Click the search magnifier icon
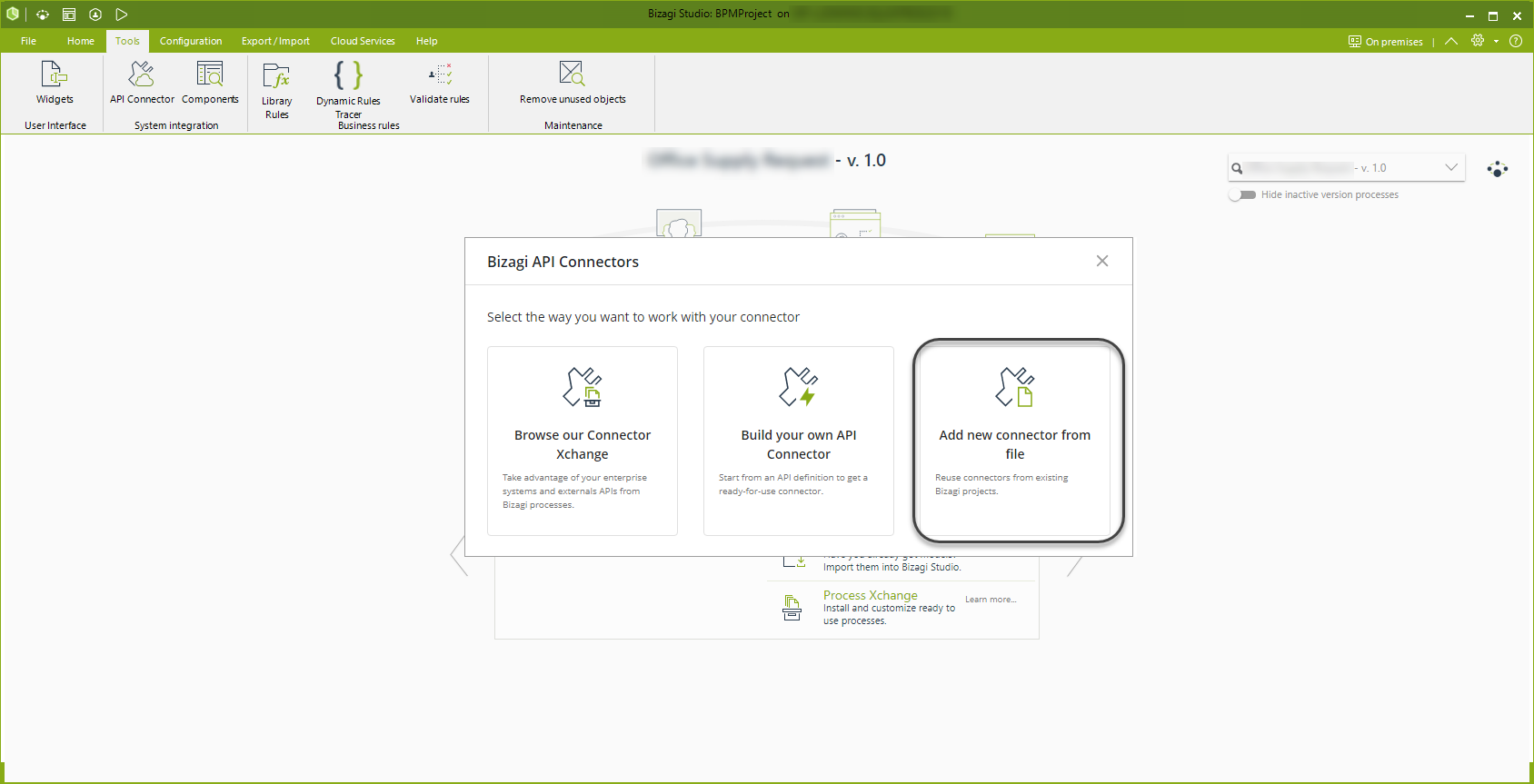Screen dimensions: 1534x784 tap(1237, 168)
